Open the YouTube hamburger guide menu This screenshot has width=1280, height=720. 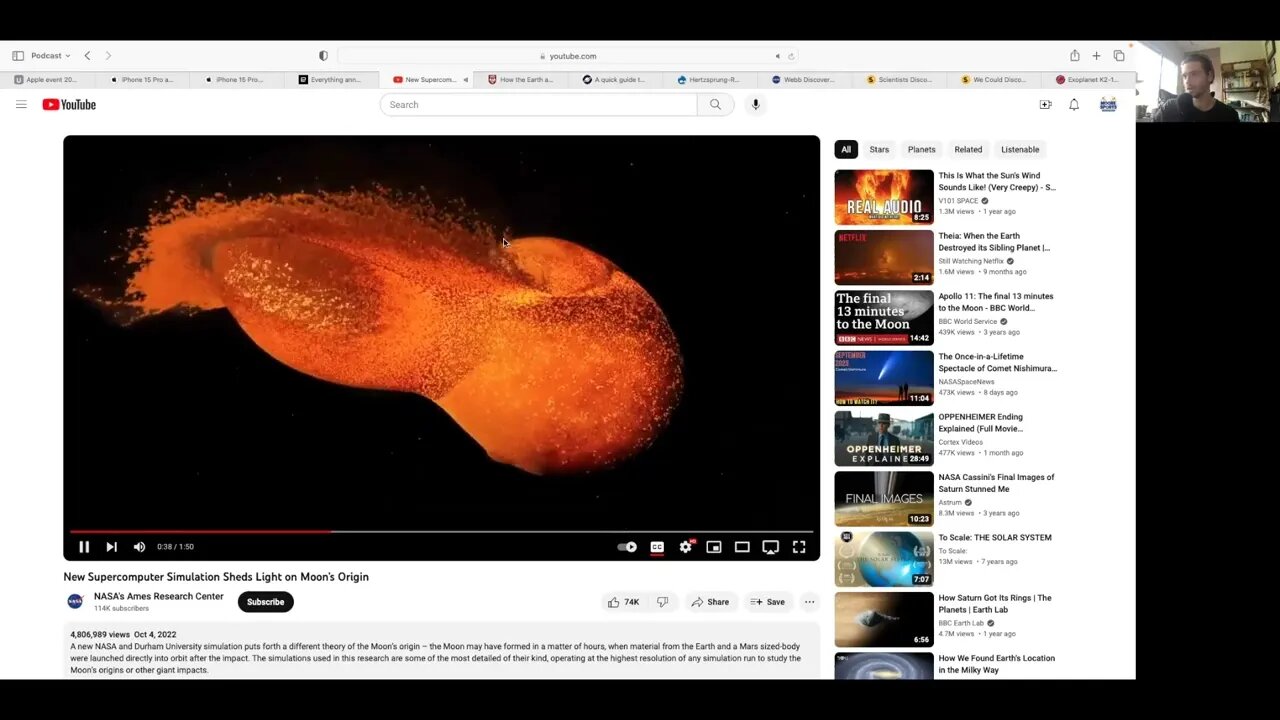[21, 104]
